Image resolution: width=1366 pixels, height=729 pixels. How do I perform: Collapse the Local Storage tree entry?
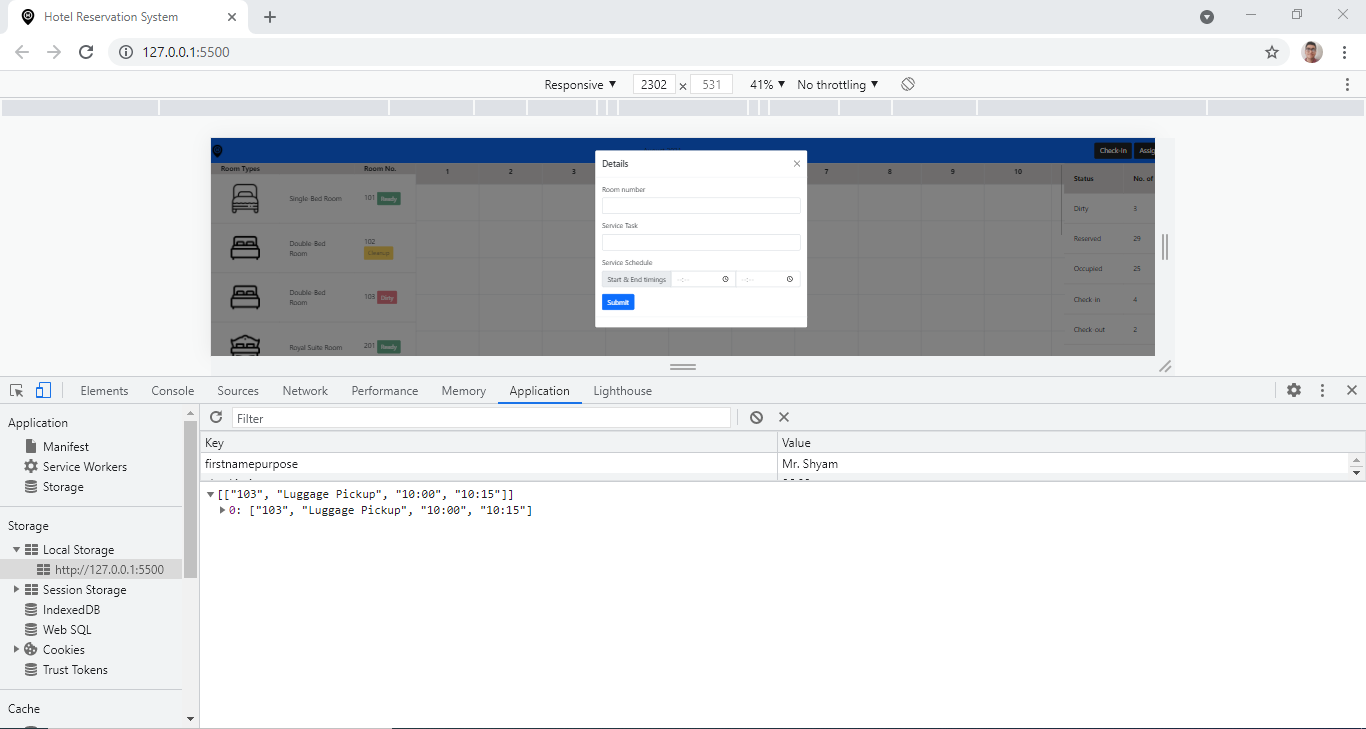[16, 549]
